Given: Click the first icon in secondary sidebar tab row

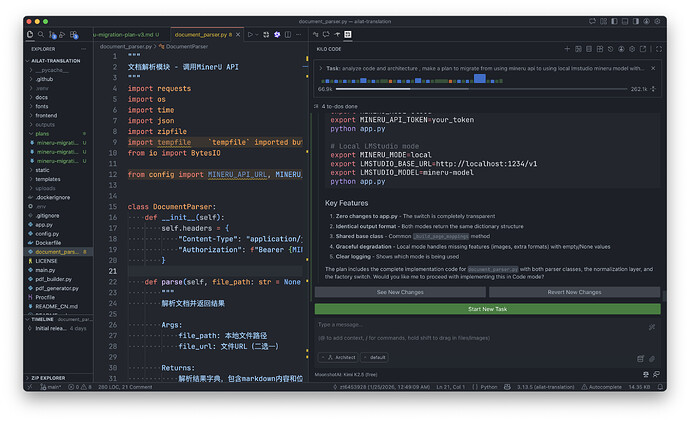Looking at the screenshot, I should (316, 34).
